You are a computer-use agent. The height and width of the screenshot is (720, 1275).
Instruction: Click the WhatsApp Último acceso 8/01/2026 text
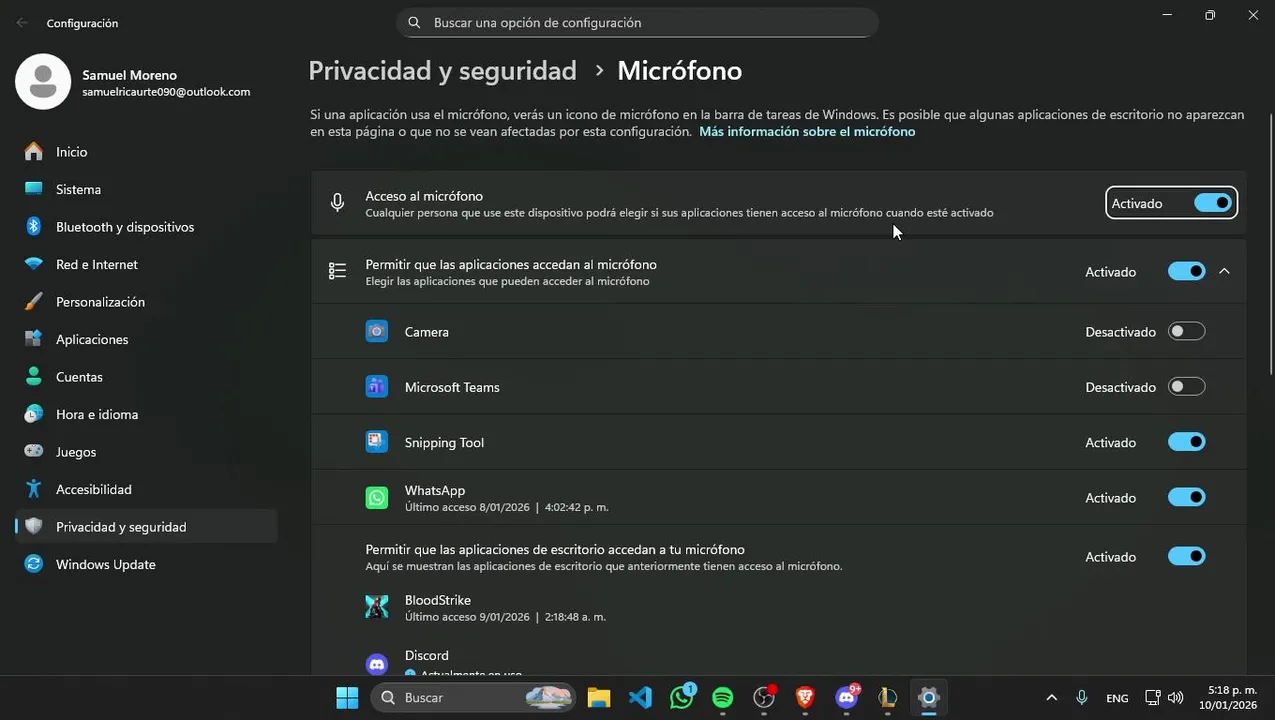506,507
